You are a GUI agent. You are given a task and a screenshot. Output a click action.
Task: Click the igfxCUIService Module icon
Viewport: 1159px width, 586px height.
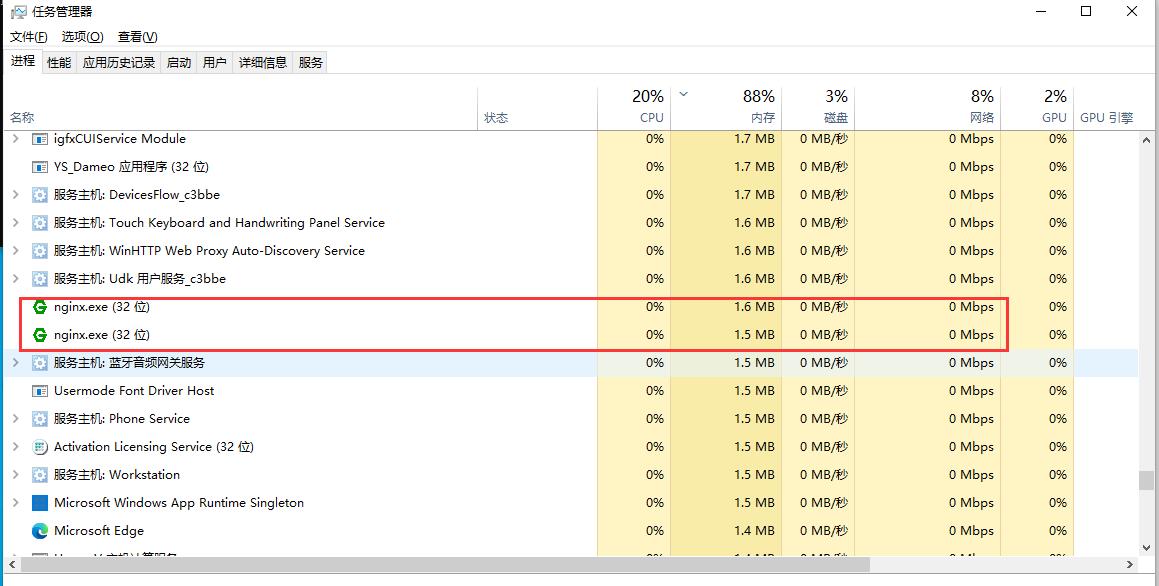pos(40,139)
